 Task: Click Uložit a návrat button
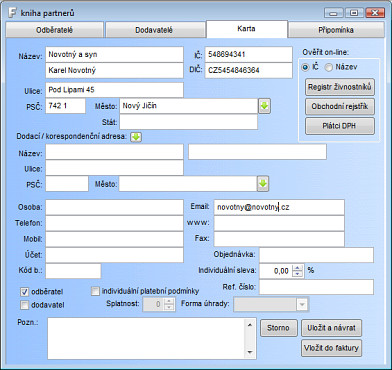pos(331,328)
